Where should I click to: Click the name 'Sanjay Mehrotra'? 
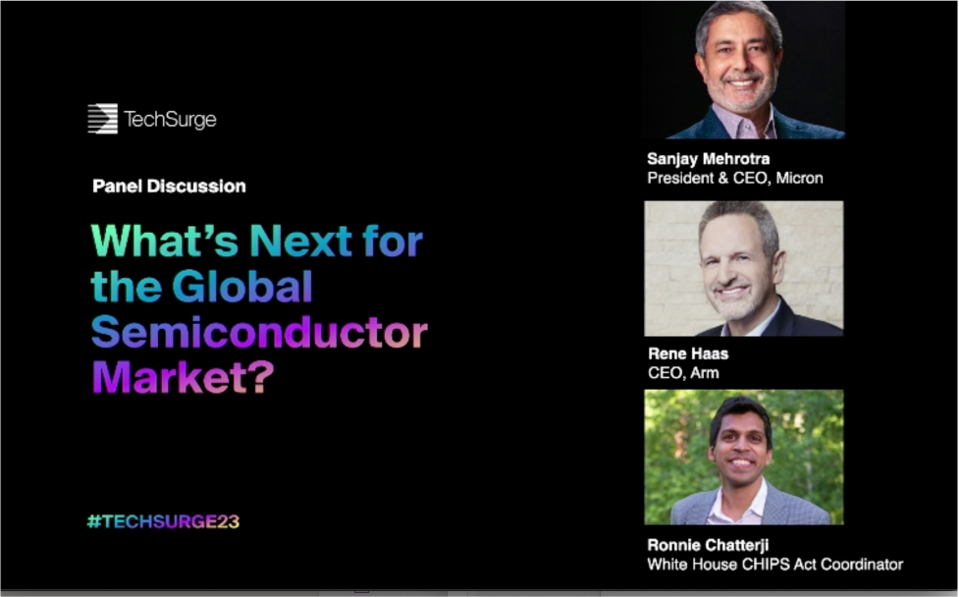pyautogui.click(x=708, y=159)
